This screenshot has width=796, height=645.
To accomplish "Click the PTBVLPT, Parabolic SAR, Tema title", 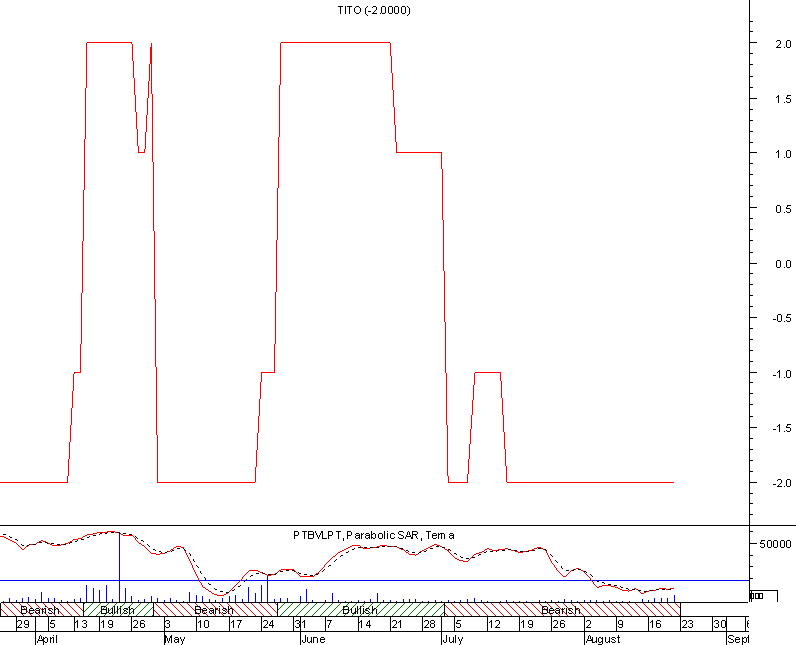I will (374, 535).
